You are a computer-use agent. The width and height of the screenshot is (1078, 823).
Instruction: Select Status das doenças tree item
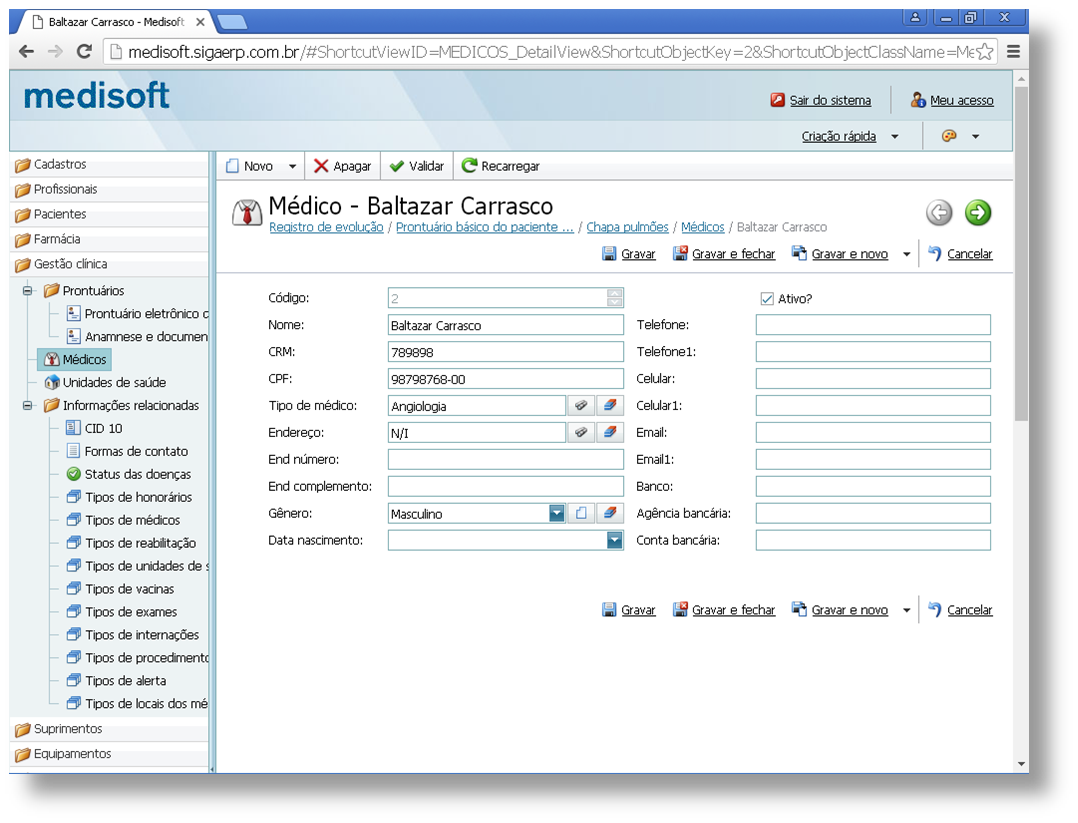coord(129,474)
